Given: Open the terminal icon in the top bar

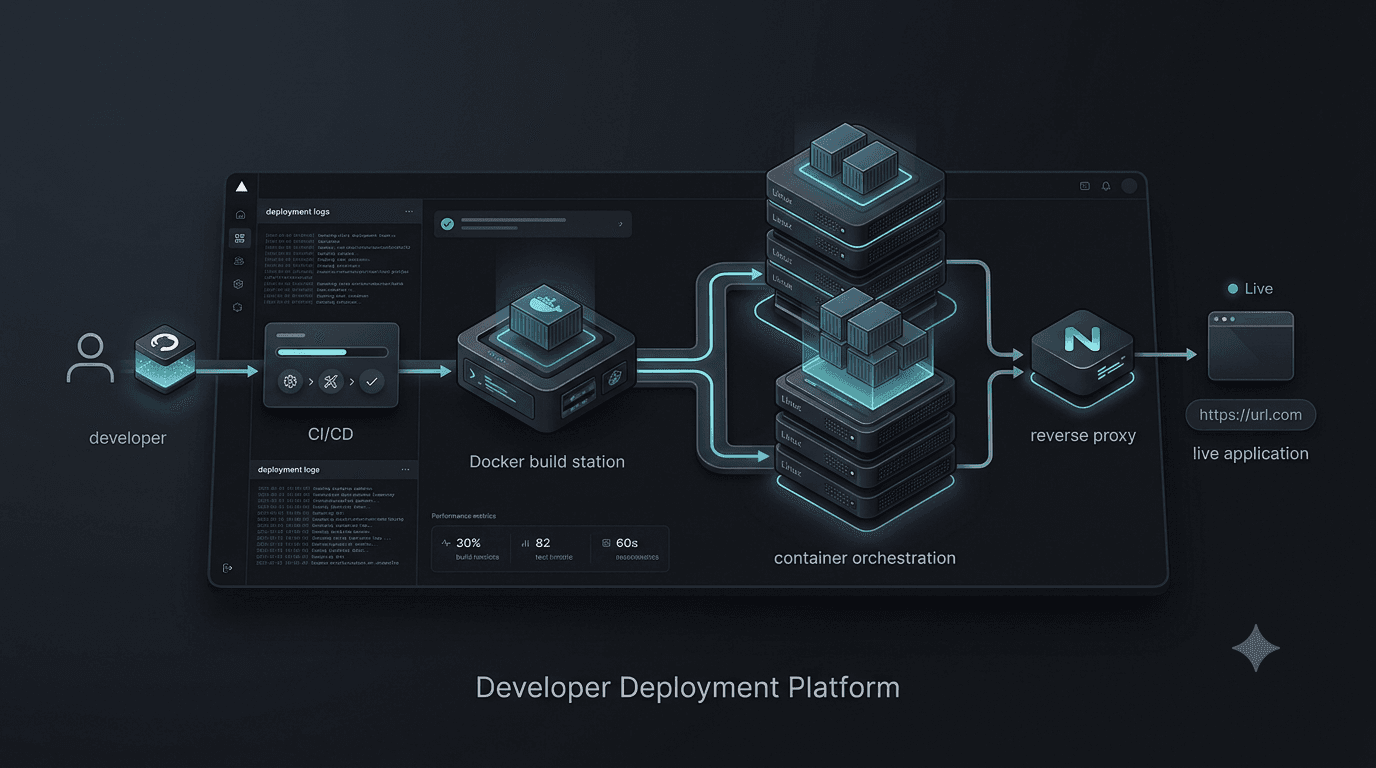Looking at the screenshot, I should [x=1085, y=186].
